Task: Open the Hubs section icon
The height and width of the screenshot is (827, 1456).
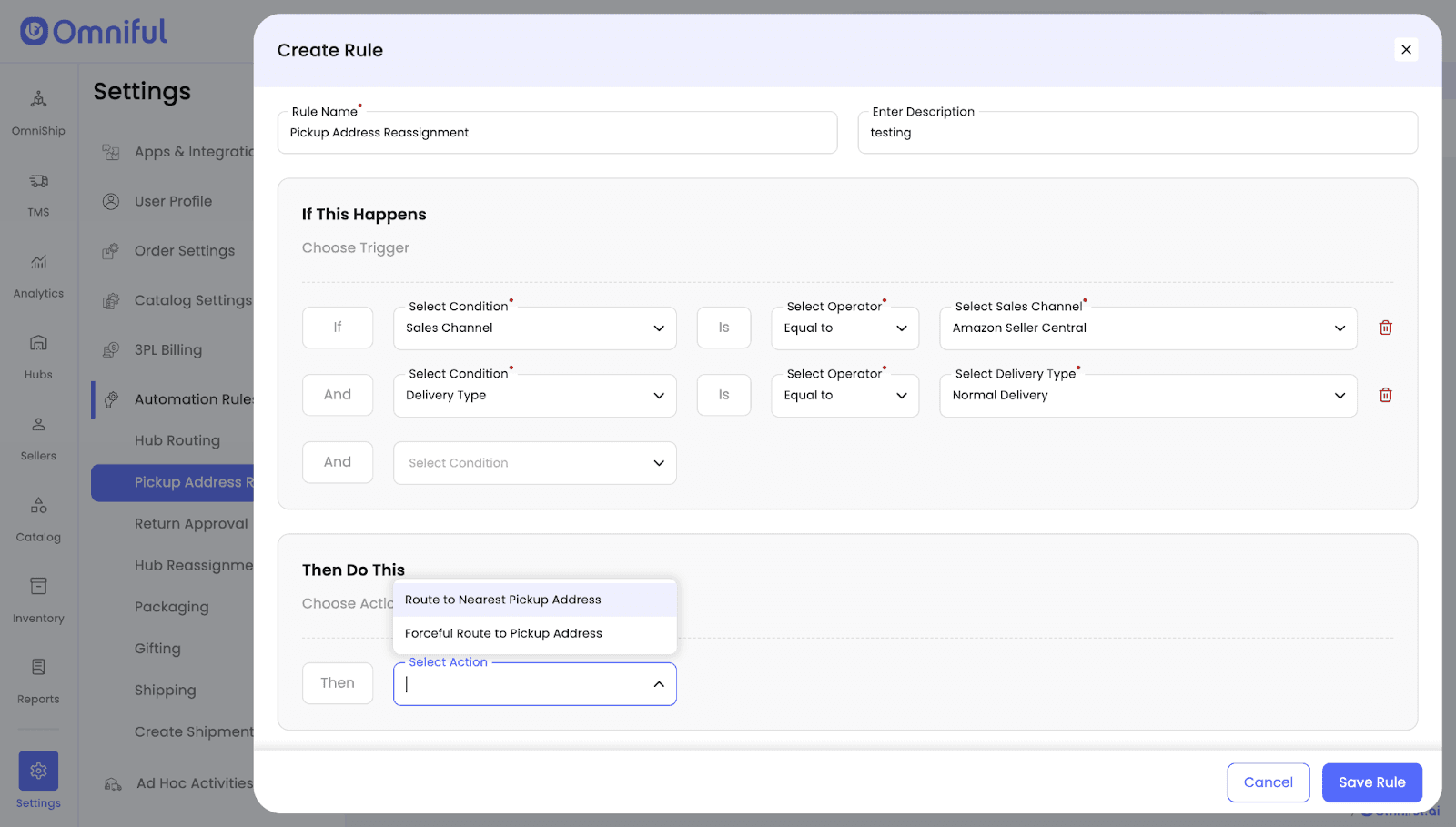Action: (38, 344)
